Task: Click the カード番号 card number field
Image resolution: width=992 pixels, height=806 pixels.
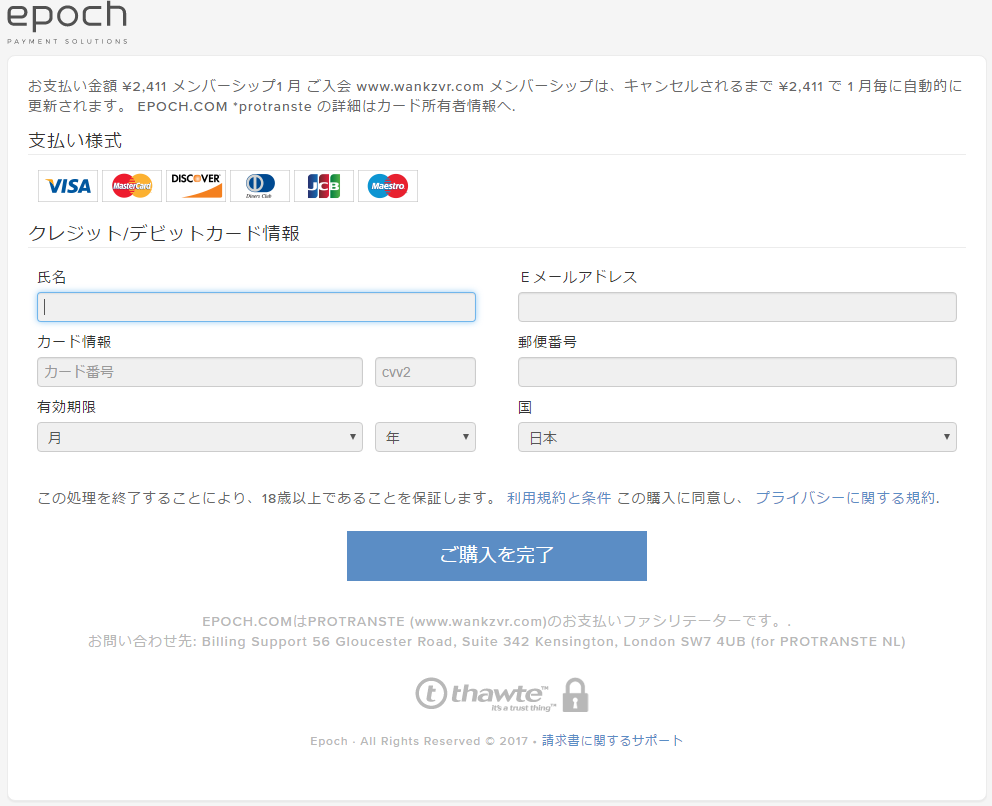Action: [200, 372]
